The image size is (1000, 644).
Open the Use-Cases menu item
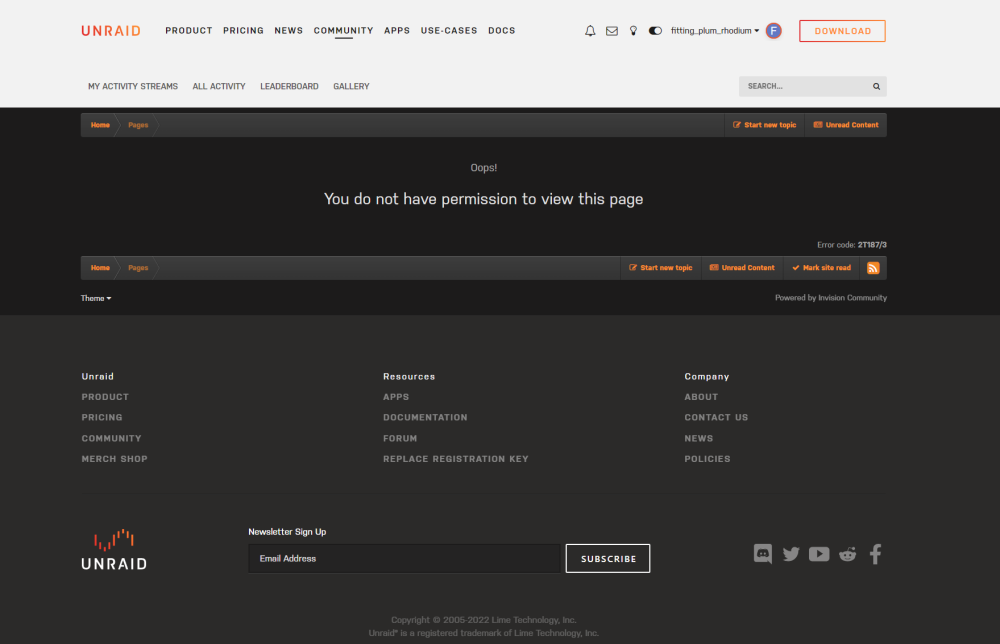[x=449, y=31]
